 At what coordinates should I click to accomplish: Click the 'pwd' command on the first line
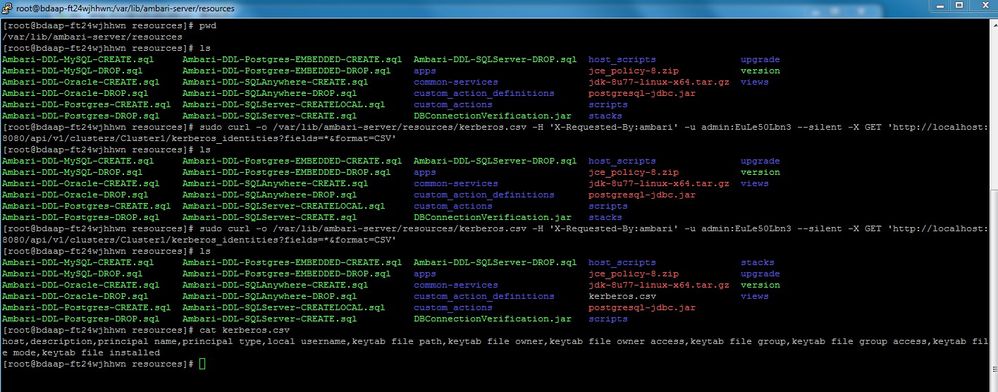(x=207, y=26)
